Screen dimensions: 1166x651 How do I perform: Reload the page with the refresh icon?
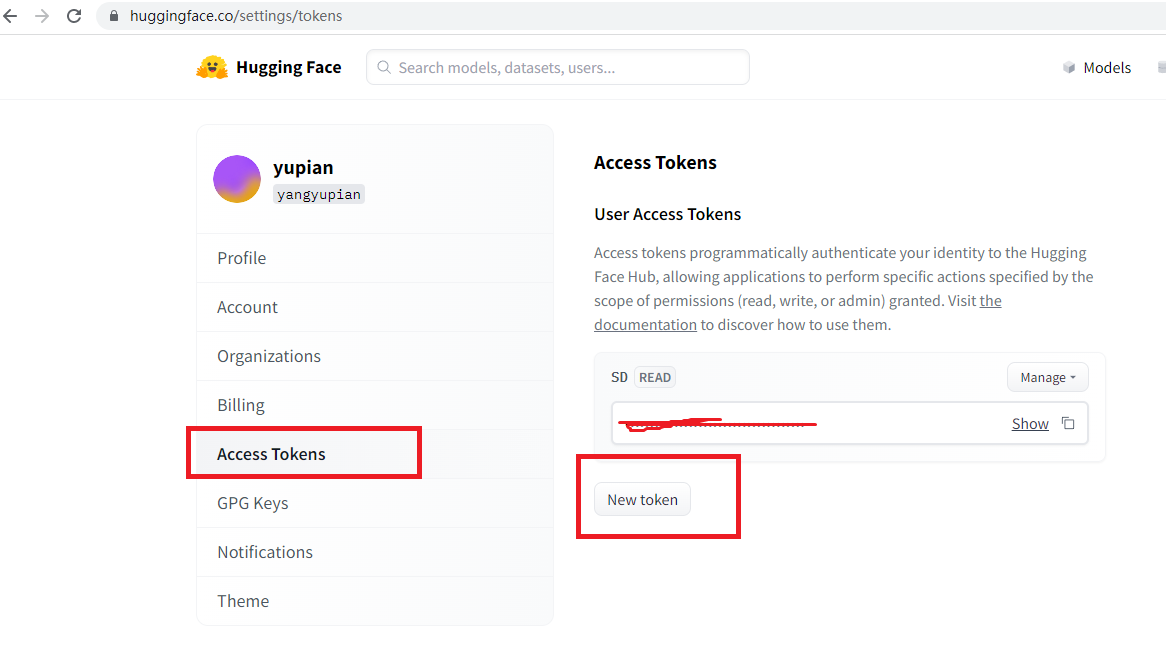click(x=74, y=16)
